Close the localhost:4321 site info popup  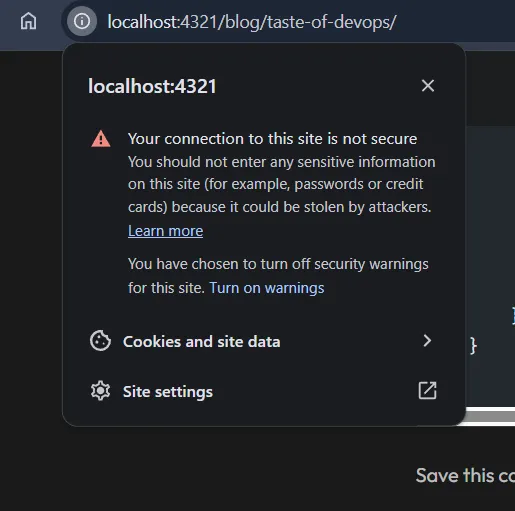[428, 86]
